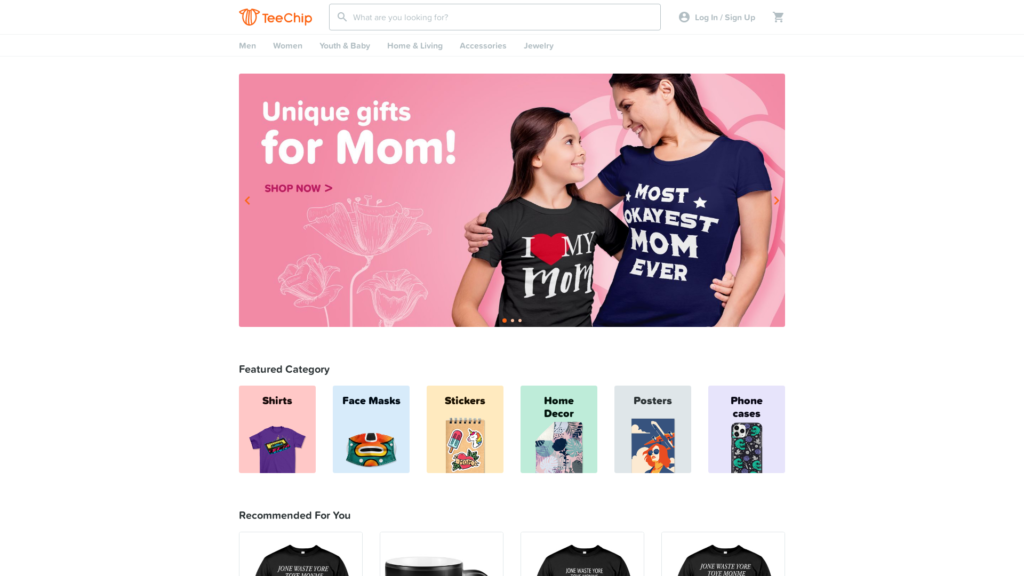Expand the Accessories menu
Viewport: 1024px width, 576px height.
click(483, 46)
